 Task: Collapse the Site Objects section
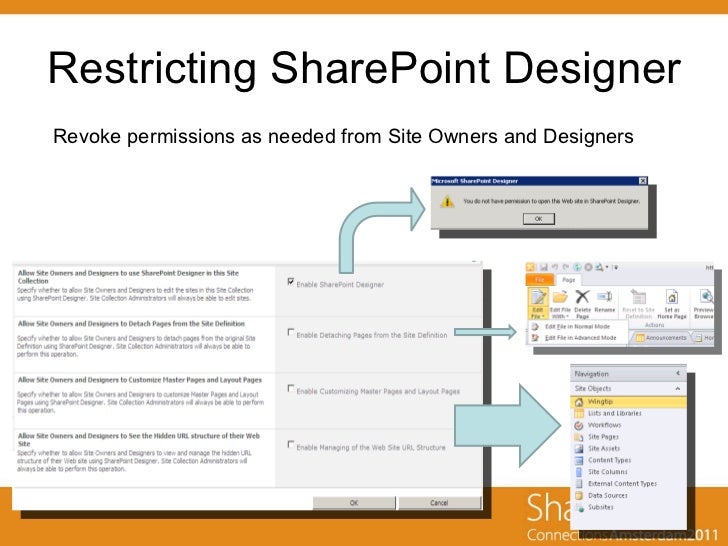[x=678, y=388]
